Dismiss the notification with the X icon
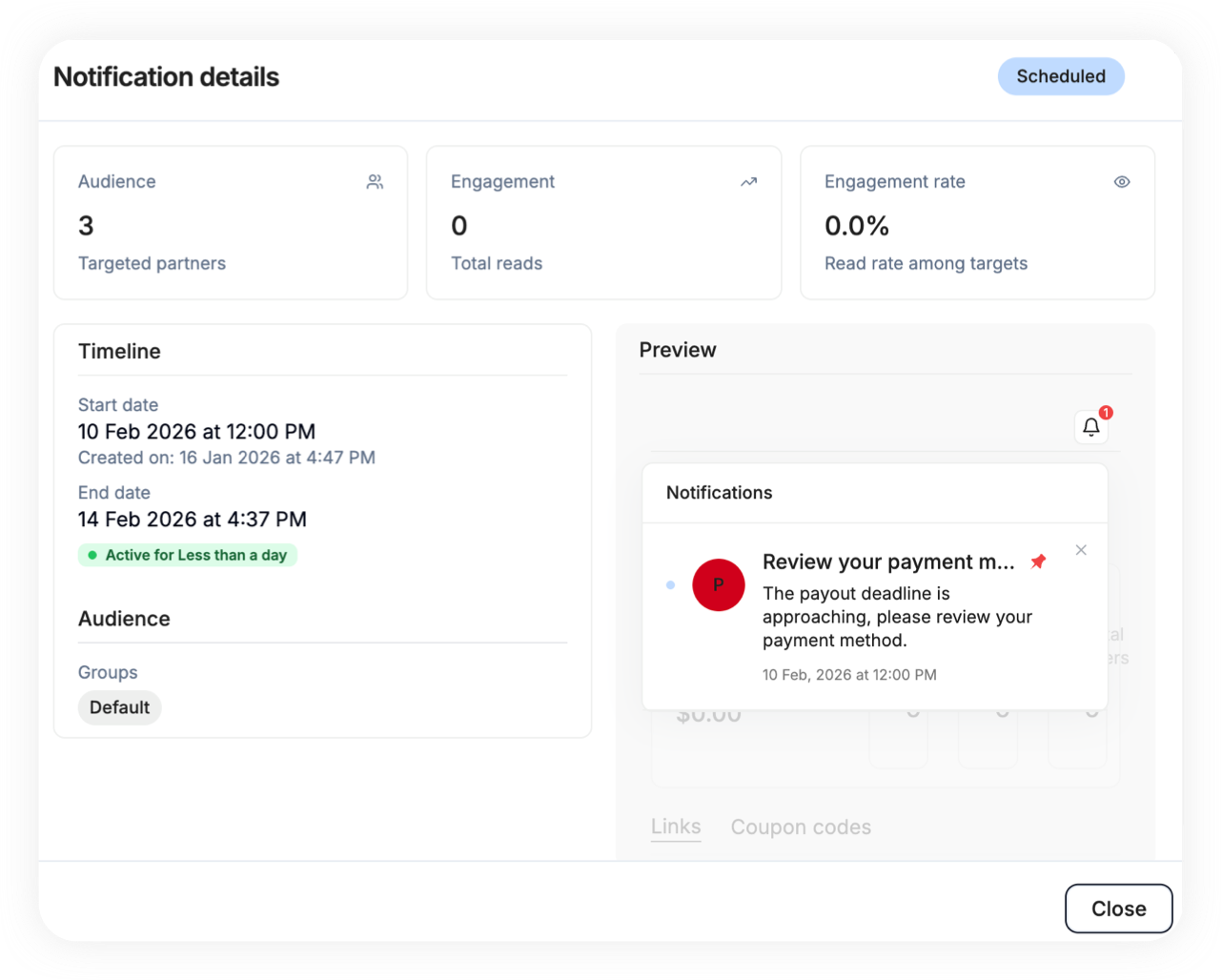Viewport: 1222px width, 980px height. pos(1081,550)
